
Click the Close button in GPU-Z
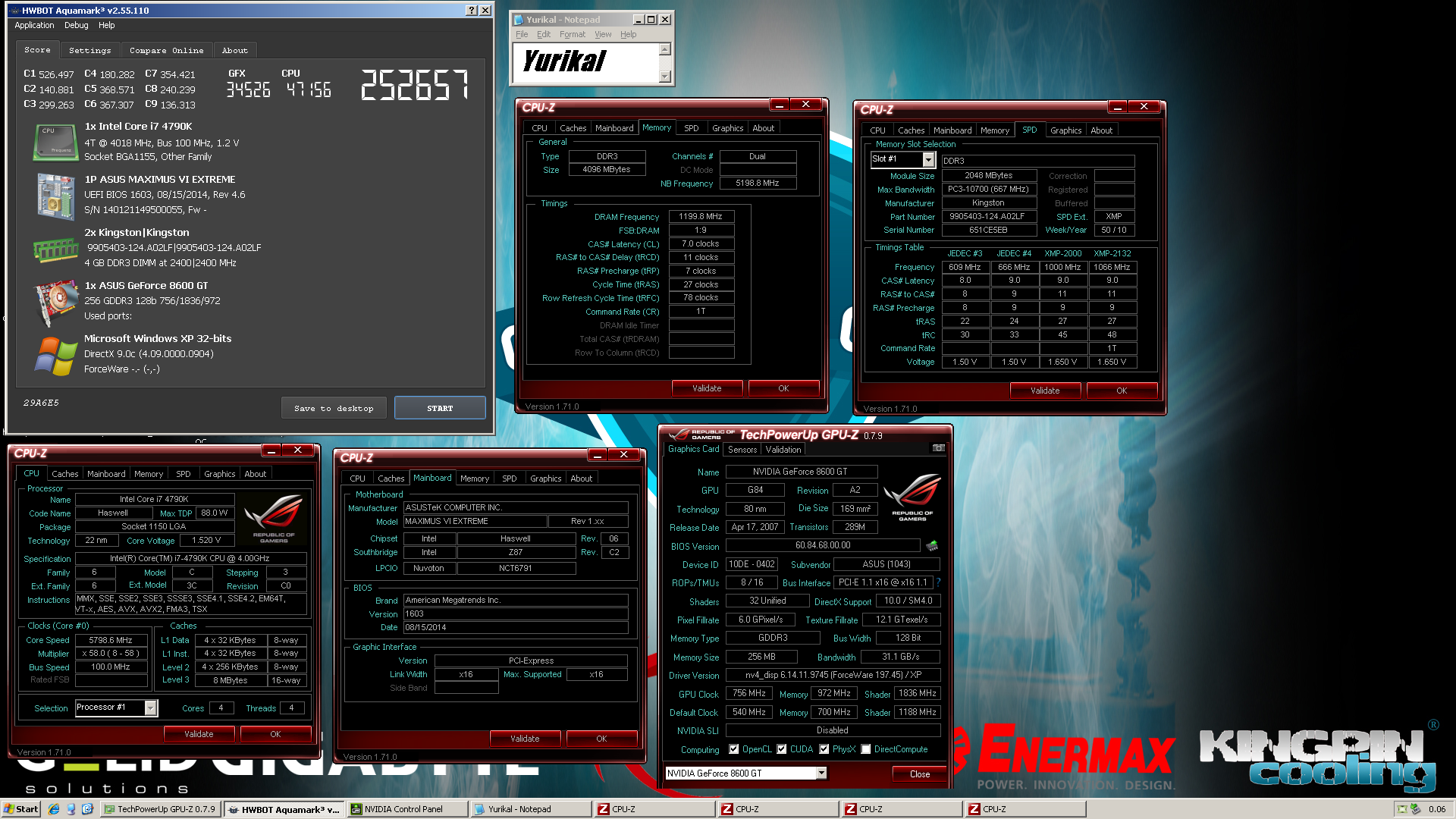point(920,774)
